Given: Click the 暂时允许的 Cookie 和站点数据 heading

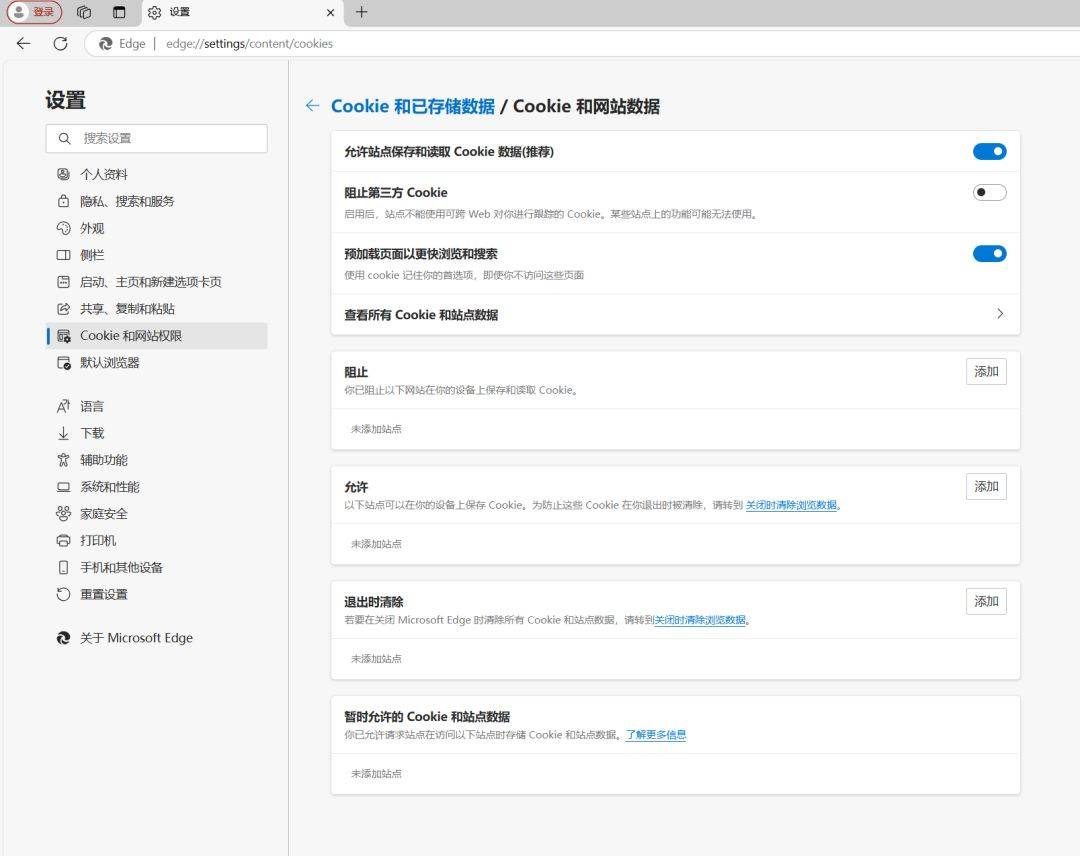Looking at the screenshot, I should (427, 717).
